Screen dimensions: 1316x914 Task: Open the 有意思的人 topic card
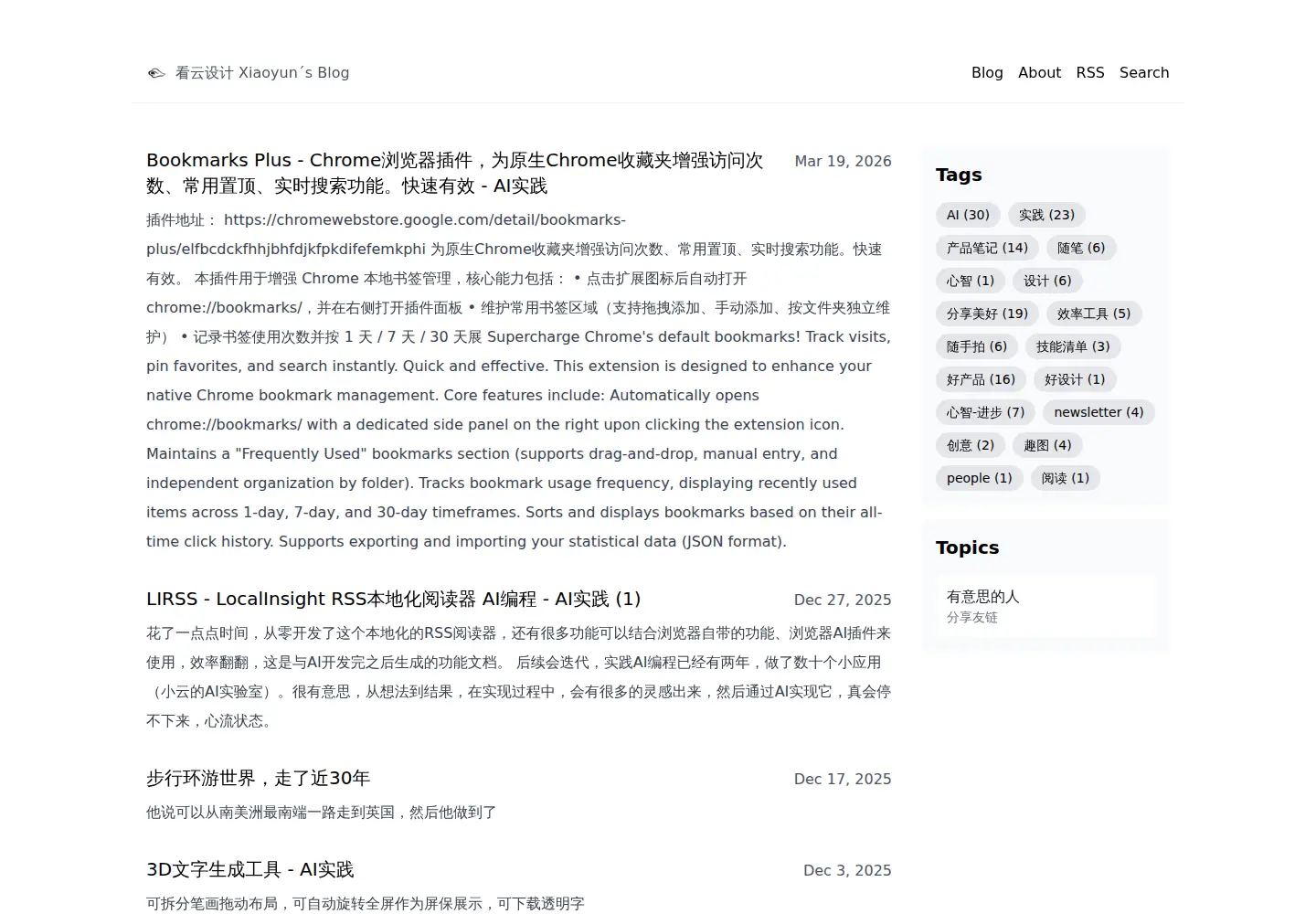click(1045, 606)
